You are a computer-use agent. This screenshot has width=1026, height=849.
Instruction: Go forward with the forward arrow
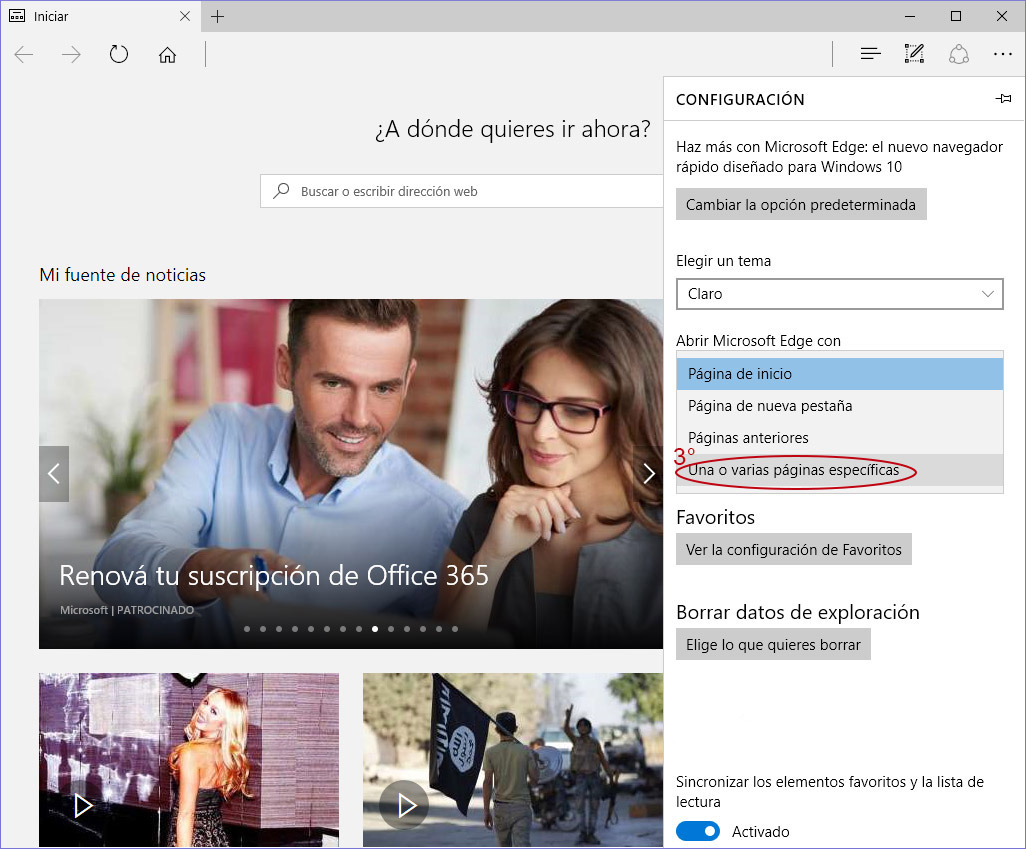(x=71, y=54)
